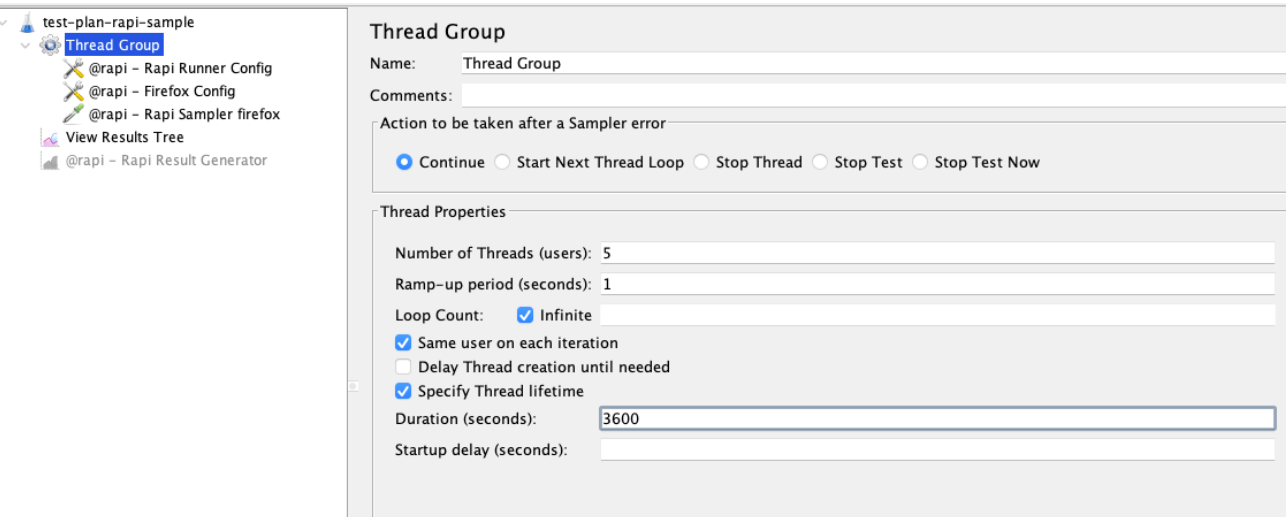Viewport: 1286px width, 517px height.
Task: Select the Stop Test Now radio option
Action: (x=920, y=162)
